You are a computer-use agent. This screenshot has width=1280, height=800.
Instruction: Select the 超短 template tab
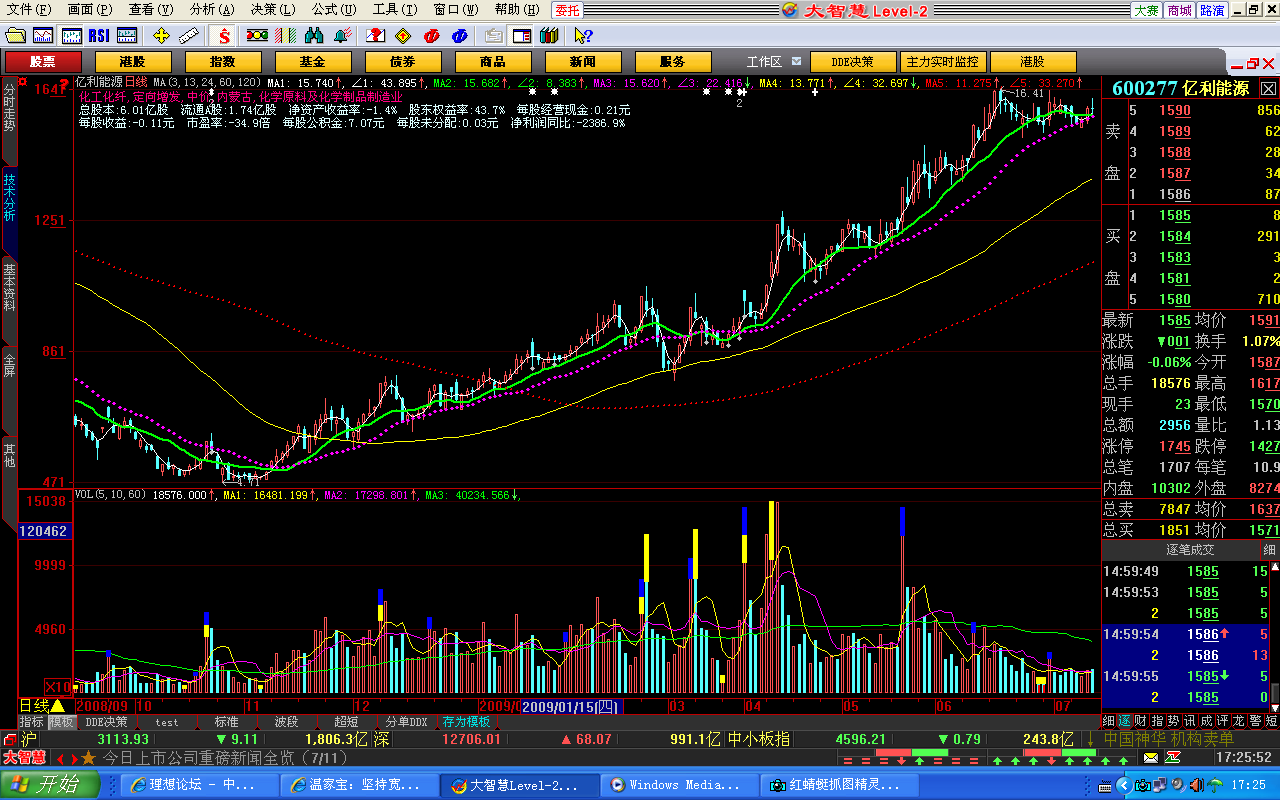[x=346, y=722]
